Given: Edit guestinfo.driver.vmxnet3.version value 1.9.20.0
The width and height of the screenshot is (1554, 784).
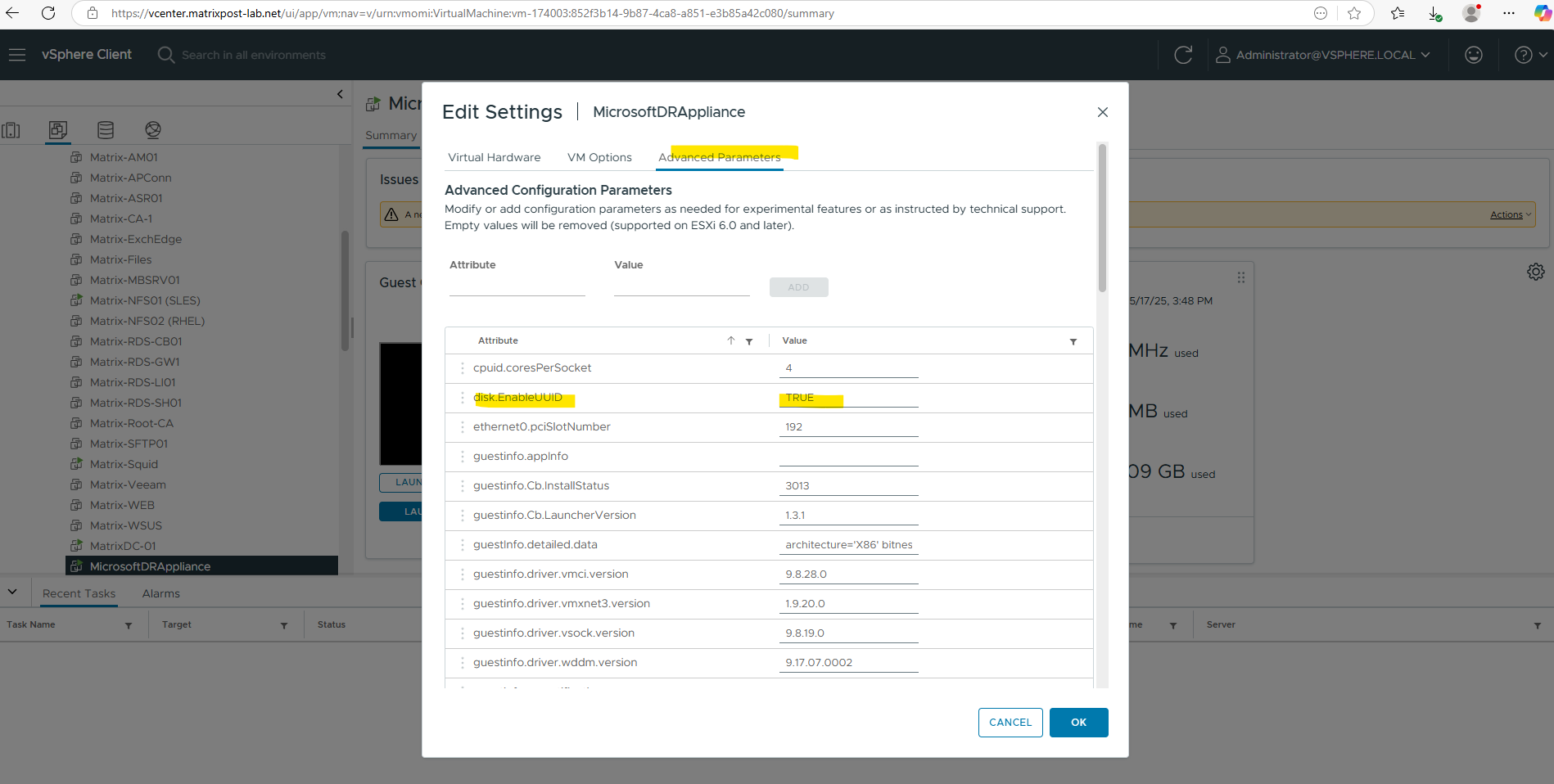Looking at the screenshot, I should click(x=849, y=604).
